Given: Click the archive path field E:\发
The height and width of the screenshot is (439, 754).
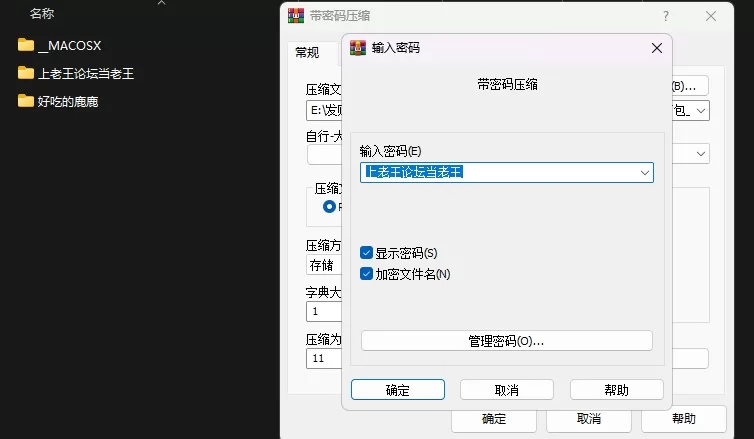Looking at the screenshot, I should [x=324, y=111].
